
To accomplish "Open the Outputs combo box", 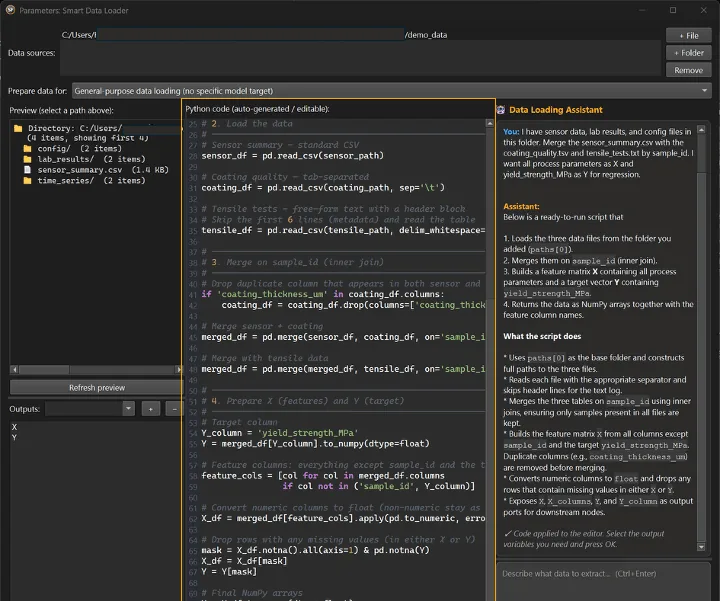I will click(x=90, y=409).
